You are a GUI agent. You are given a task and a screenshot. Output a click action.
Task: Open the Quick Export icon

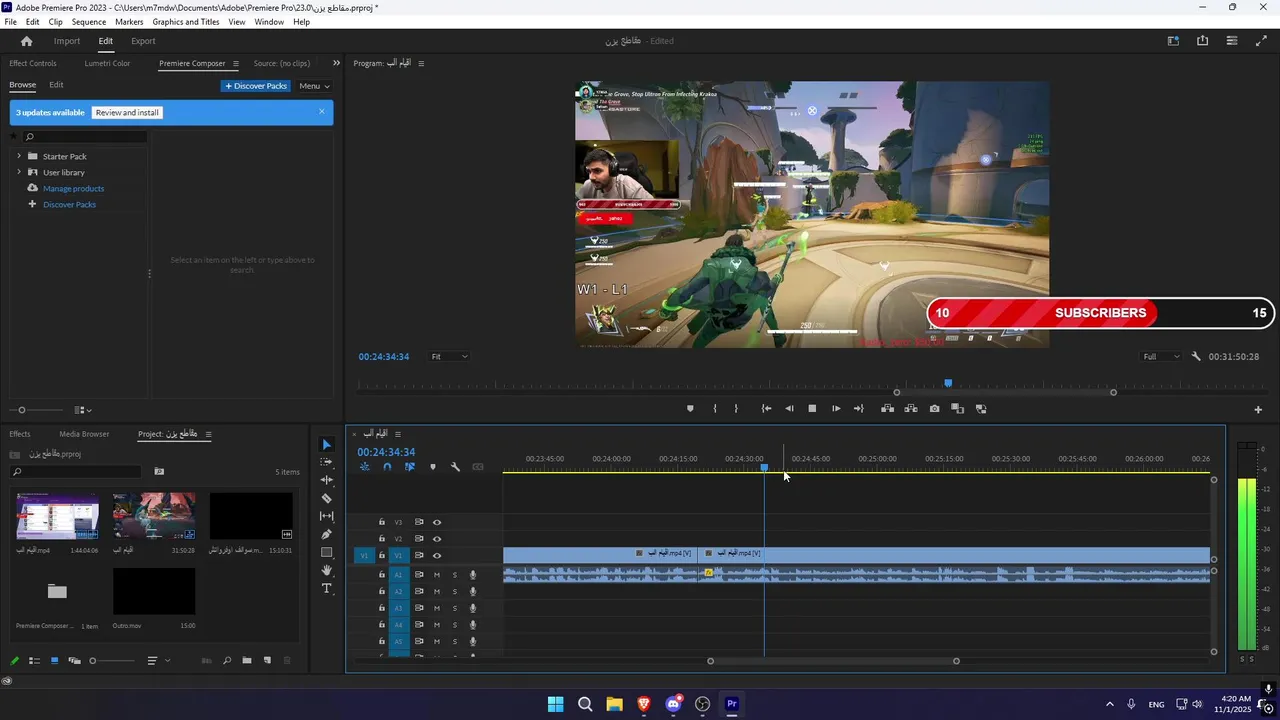[1202, 41]
